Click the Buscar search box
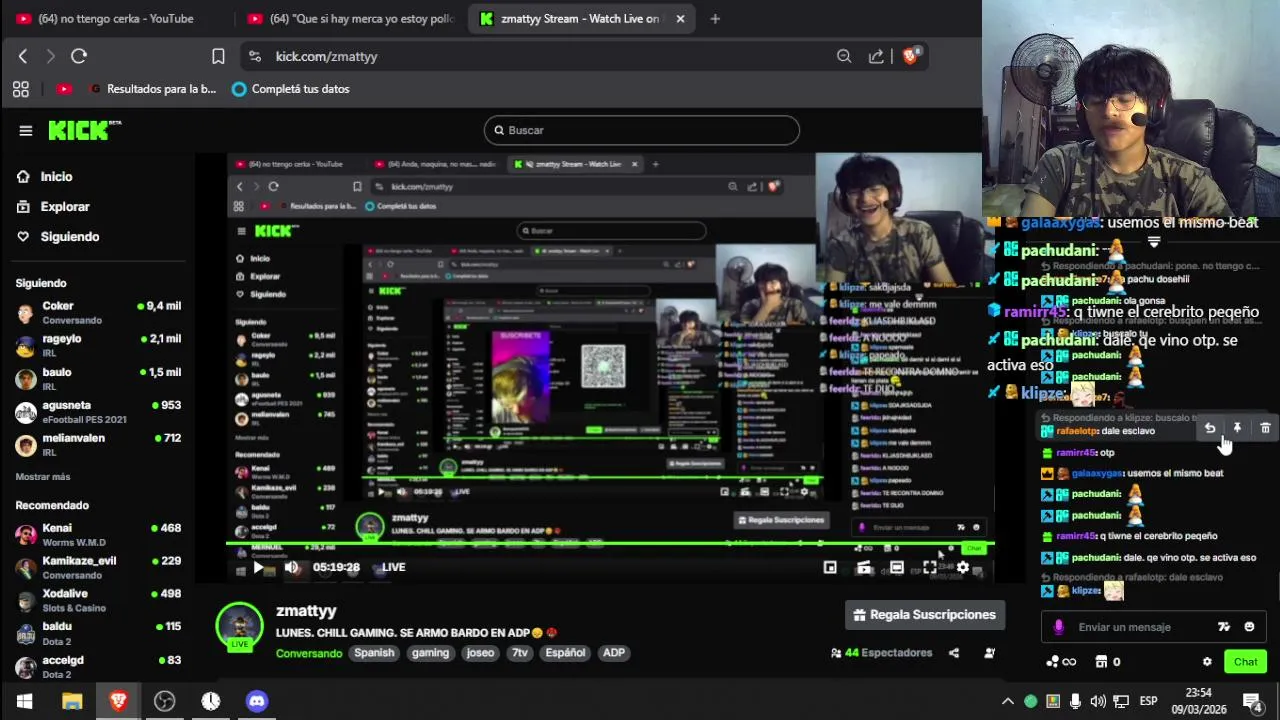 642,130
